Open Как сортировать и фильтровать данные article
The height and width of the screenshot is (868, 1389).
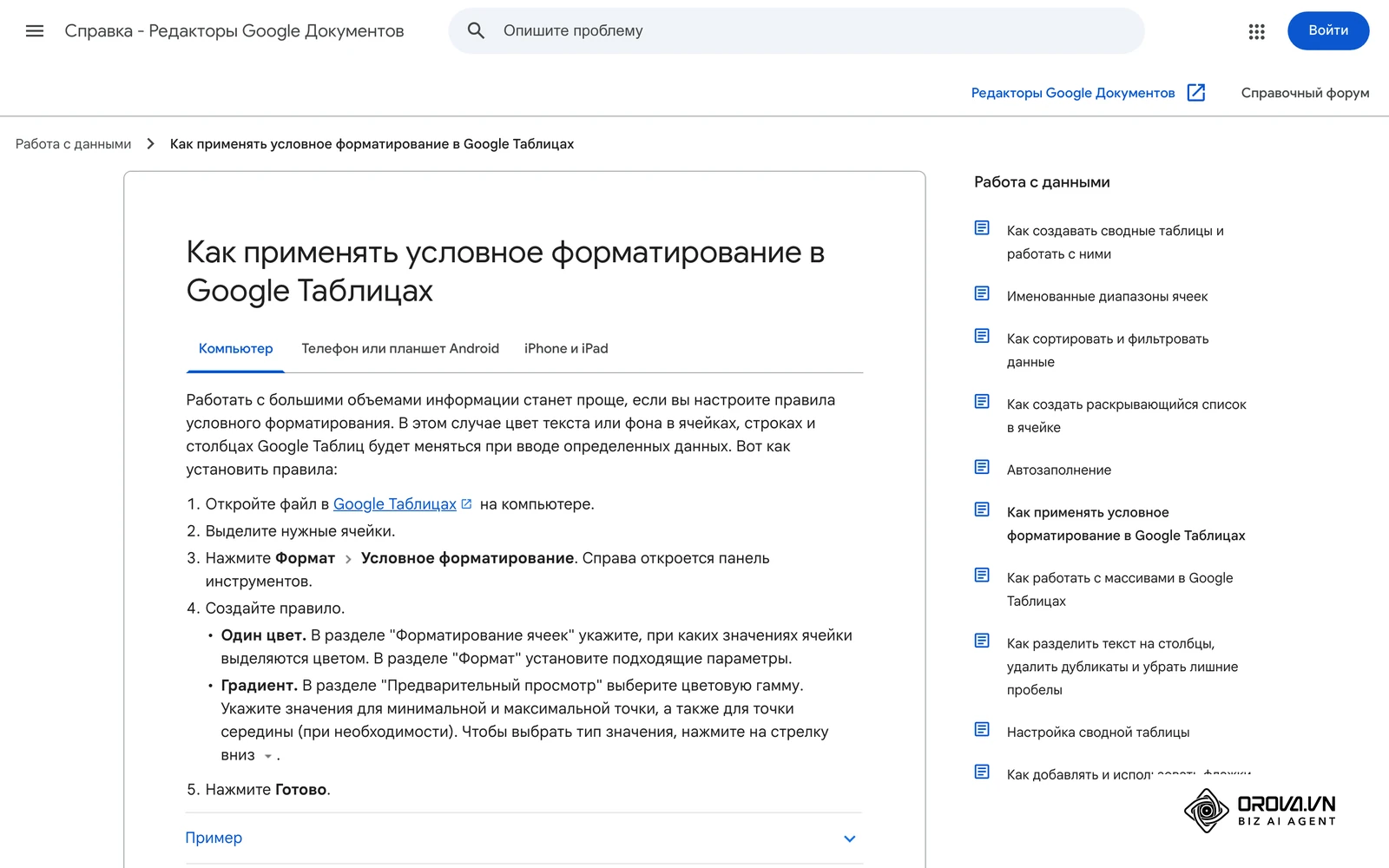[1108, 351]
